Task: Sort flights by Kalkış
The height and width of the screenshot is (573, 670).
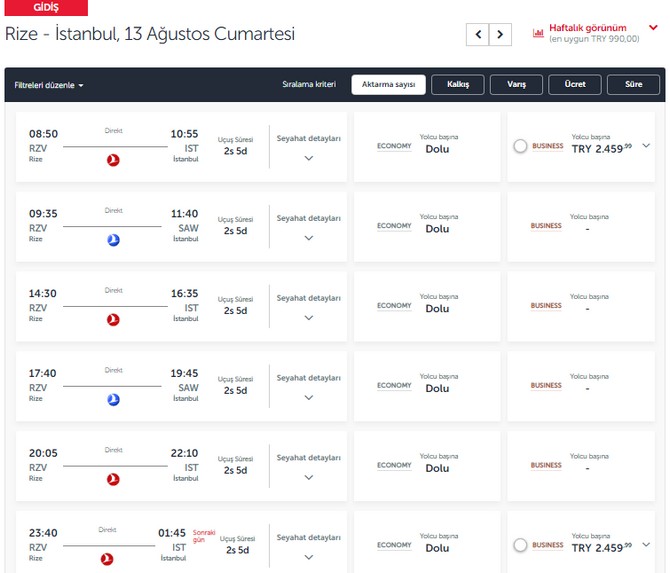Action: point(457,85)
